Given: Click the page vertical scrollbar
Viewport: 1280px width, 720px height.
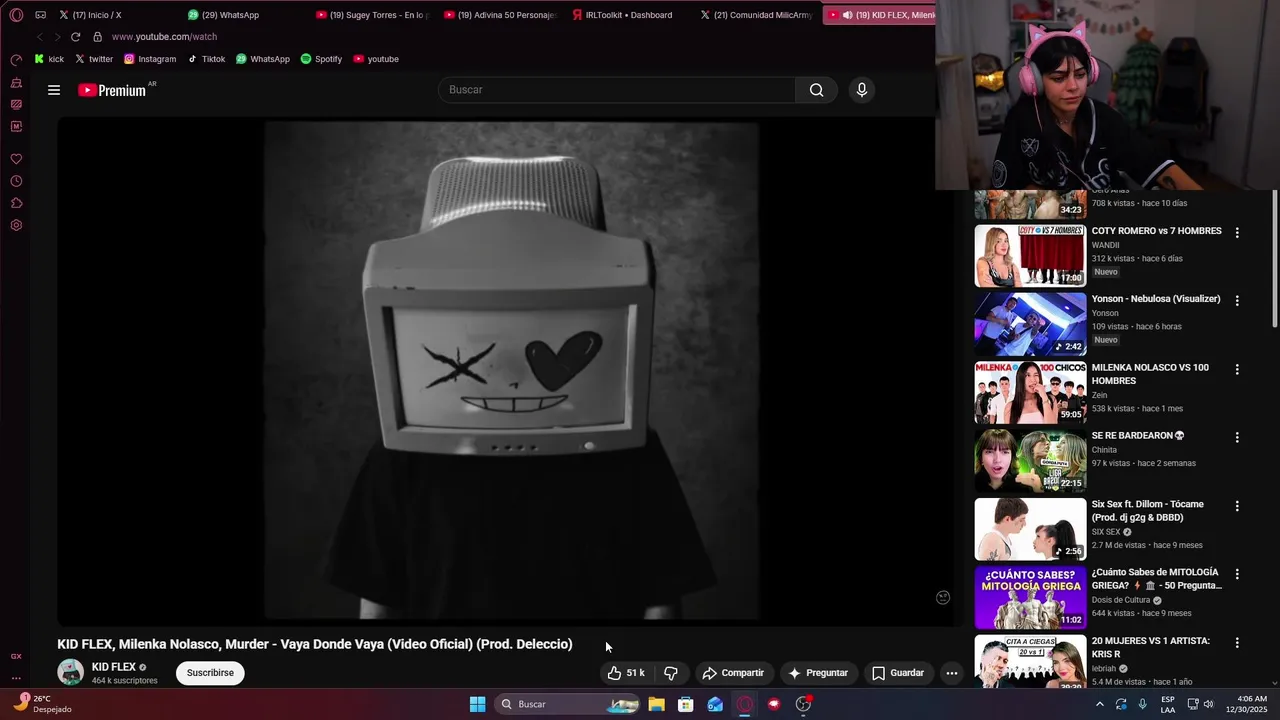Looking at the screenshot, I should coord(1275,260).
